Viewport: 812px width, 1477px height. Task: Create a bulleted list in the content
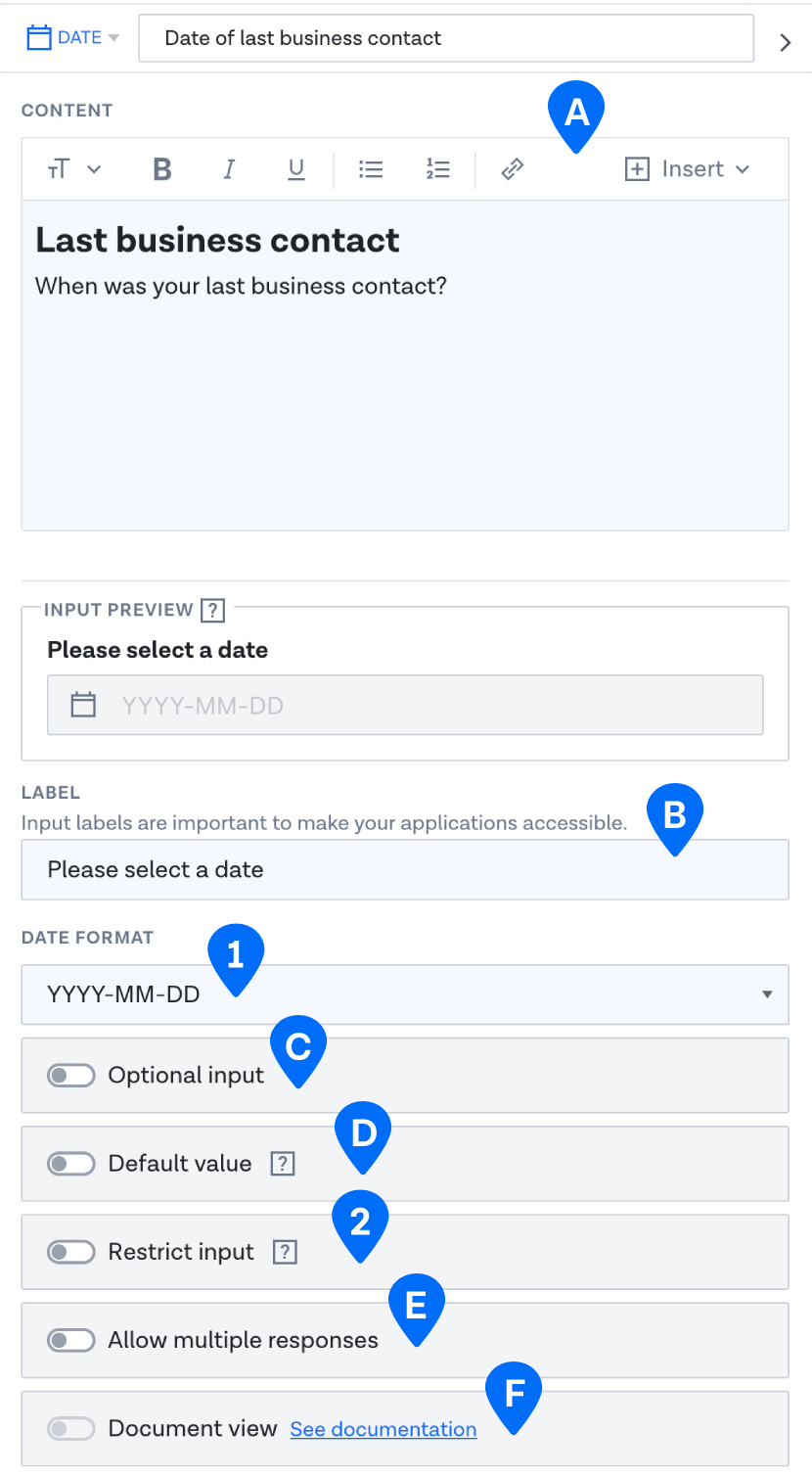click(x=371, y=168)
